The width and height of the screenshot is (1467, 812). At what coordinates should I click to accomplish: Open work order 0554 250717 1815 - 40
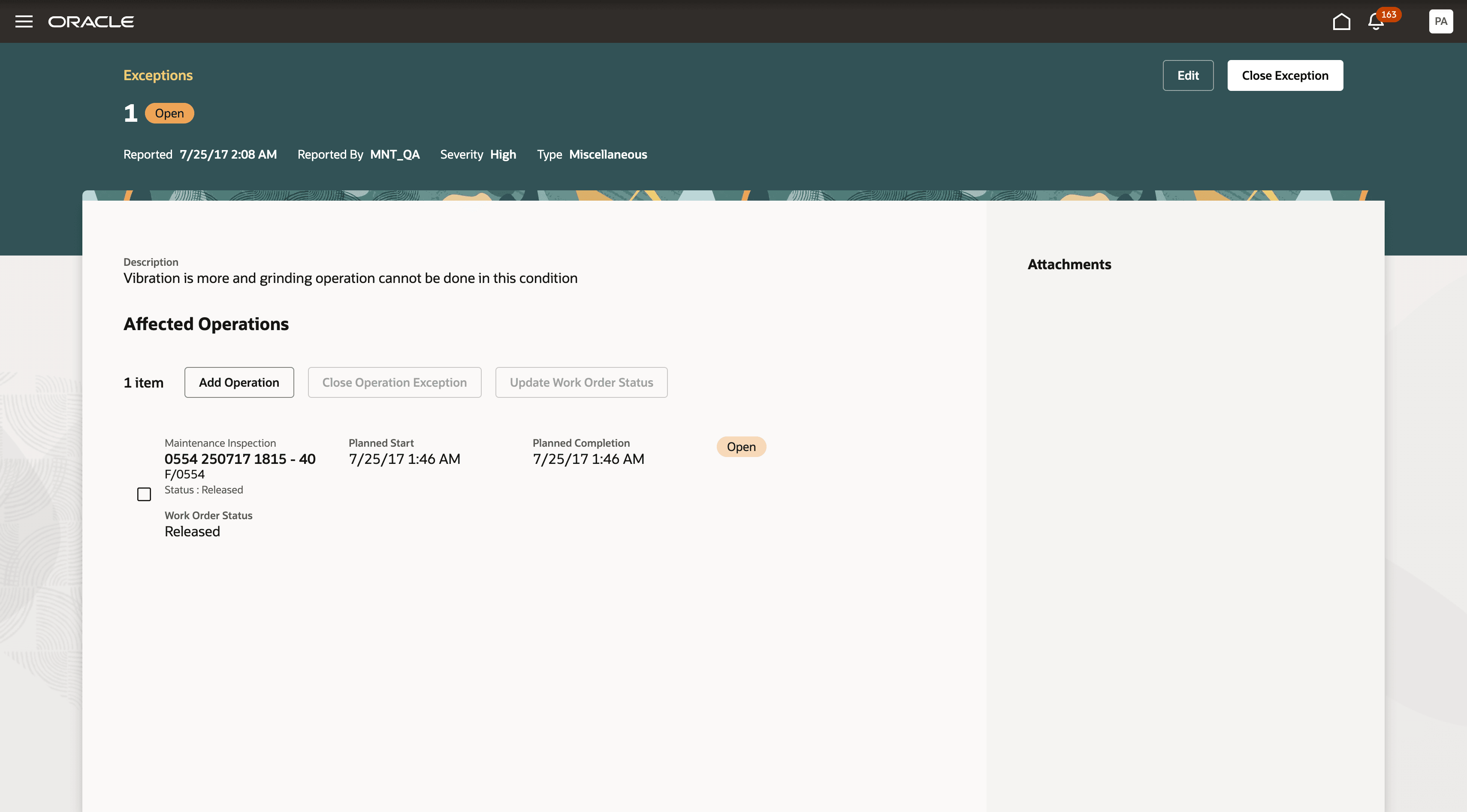(240, 459)
